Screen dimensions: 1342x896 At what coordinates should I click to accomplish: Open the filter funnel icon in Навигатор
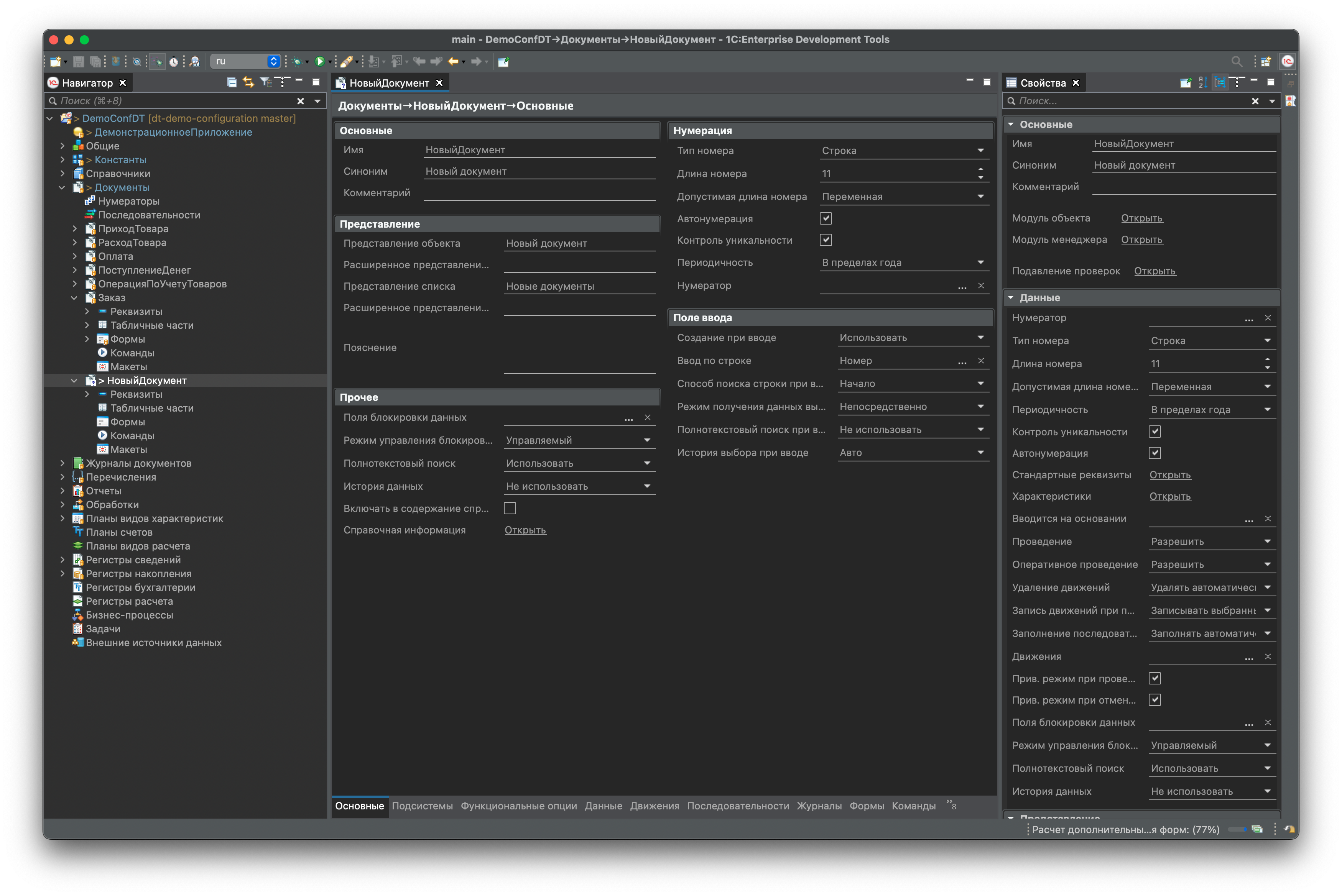point(265,82)
